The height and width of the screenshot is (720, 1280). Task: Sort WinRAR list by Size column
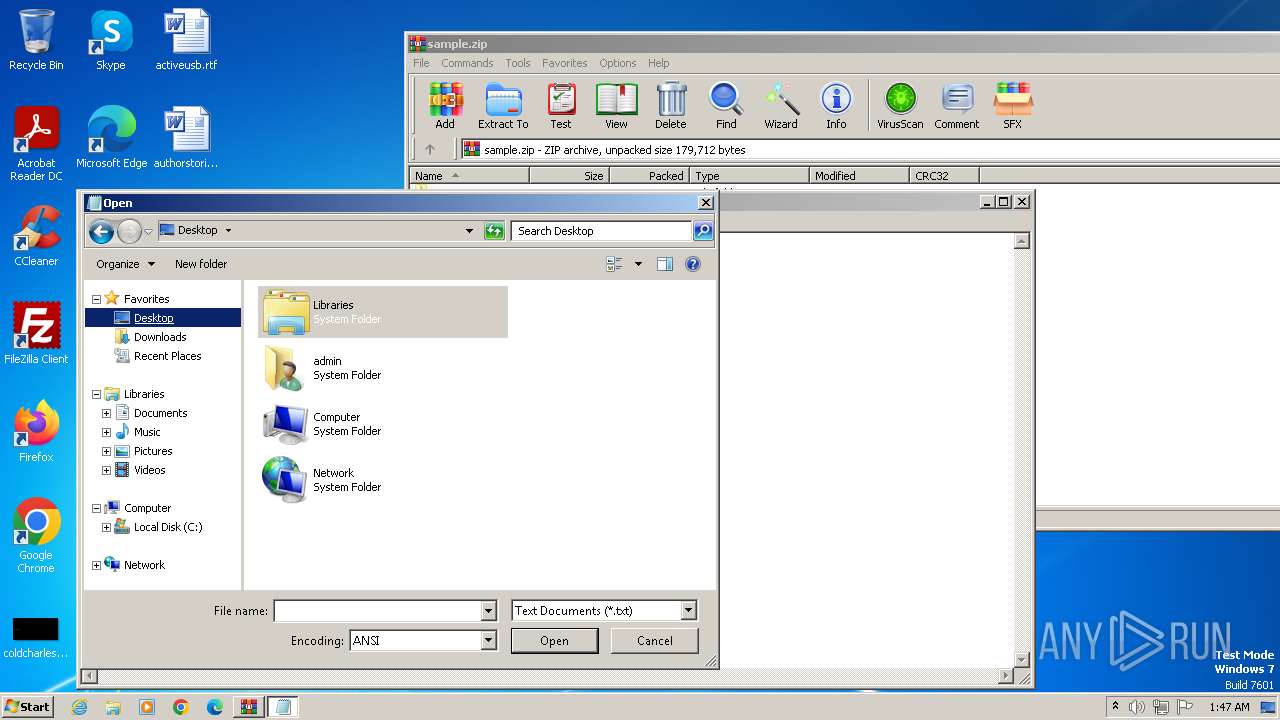point(569,175)
